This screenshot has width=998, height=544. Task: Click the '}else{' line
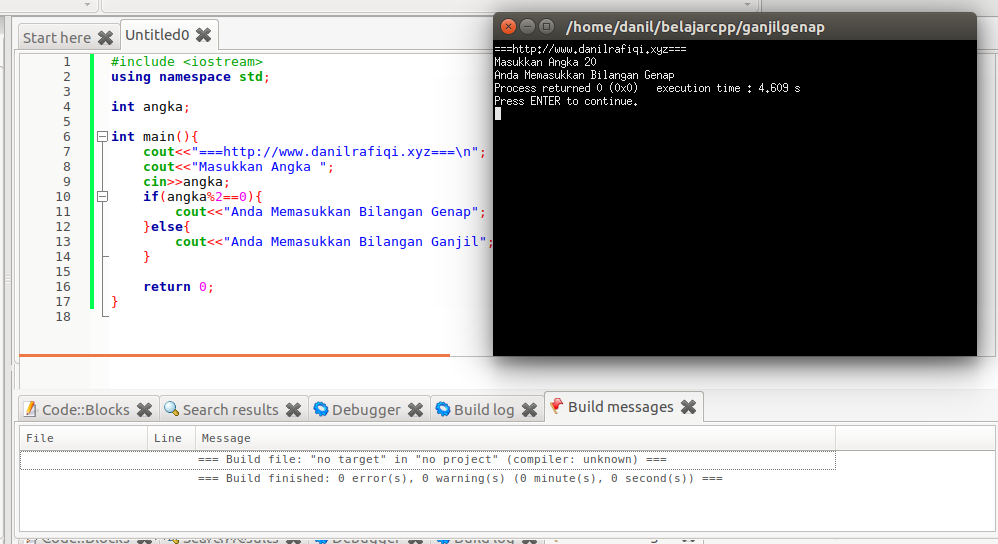[x=166, y=227]
